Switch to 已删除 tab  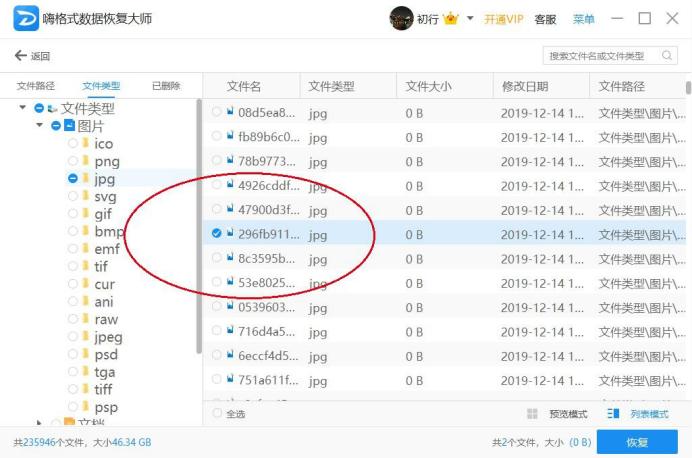pyautogui.click(x=166, y=86)
